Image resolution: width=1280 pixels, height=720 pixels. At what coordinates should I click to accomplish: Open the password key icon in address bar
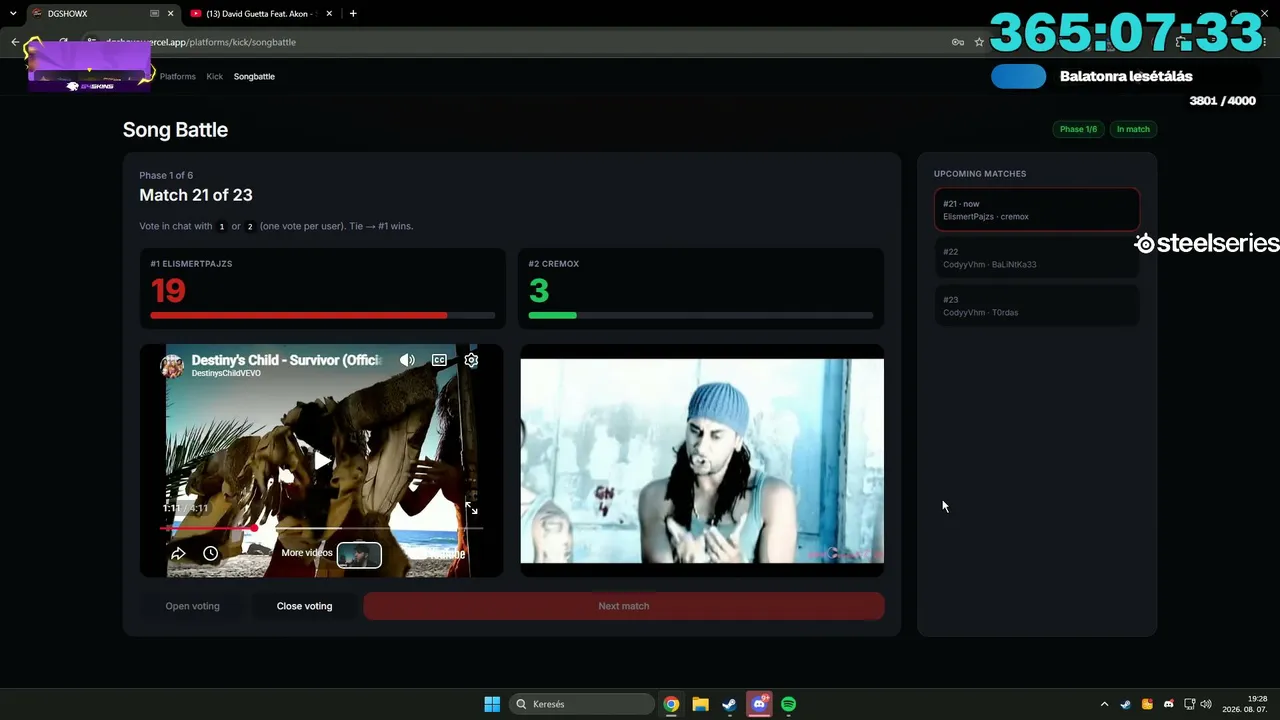957,42
